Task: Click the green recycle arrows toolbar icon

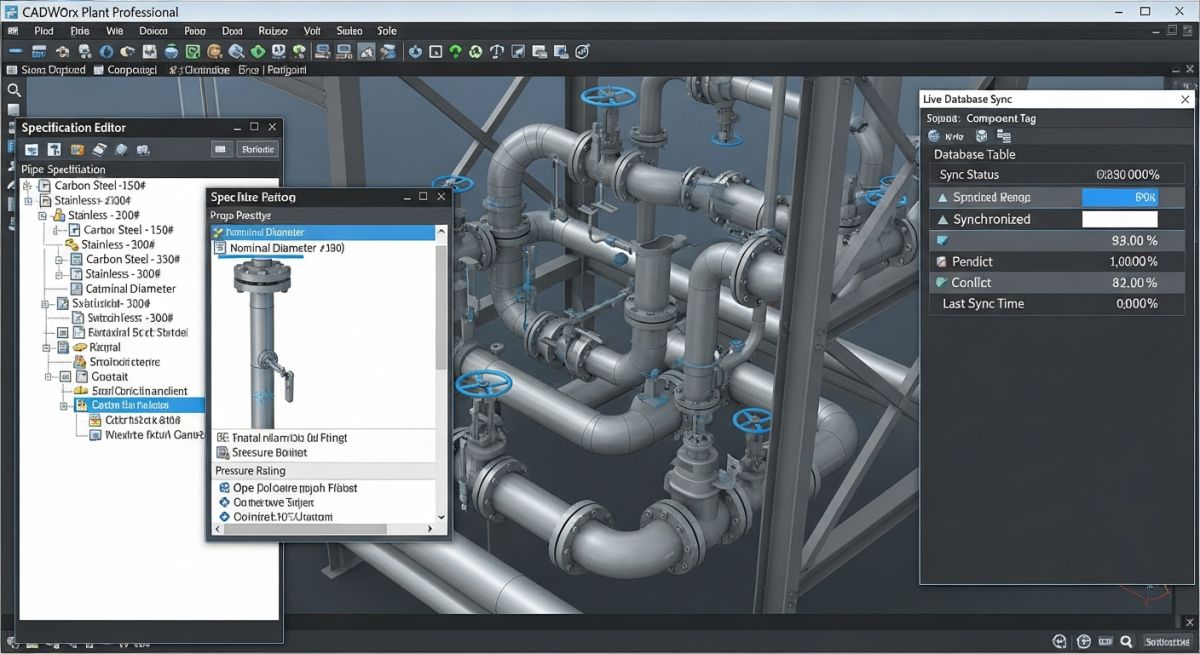Action: [x=477, y=51]
